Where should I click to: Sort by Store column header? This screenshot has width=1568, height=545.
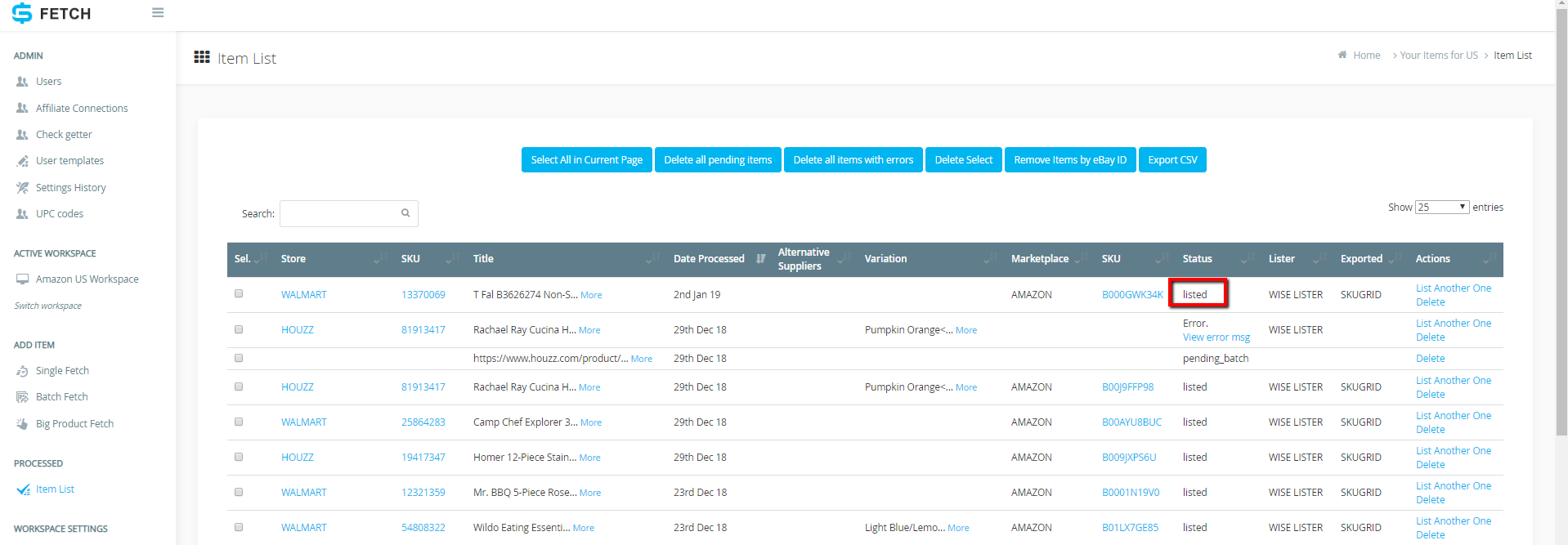coord(334,259)
